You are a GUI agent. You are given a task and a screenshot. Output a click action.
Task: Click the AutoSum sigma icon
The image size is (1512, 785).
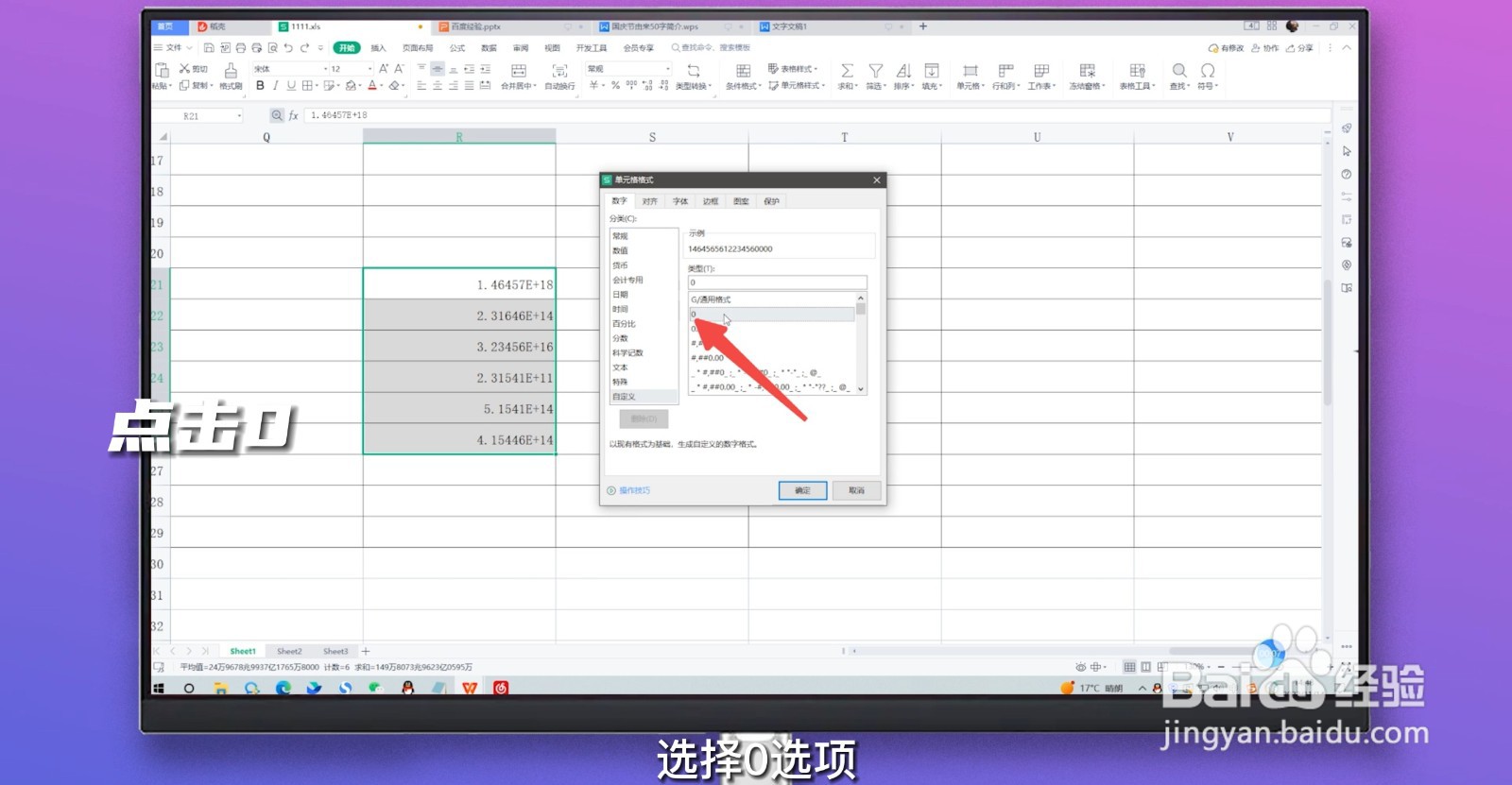pos(847,71)
